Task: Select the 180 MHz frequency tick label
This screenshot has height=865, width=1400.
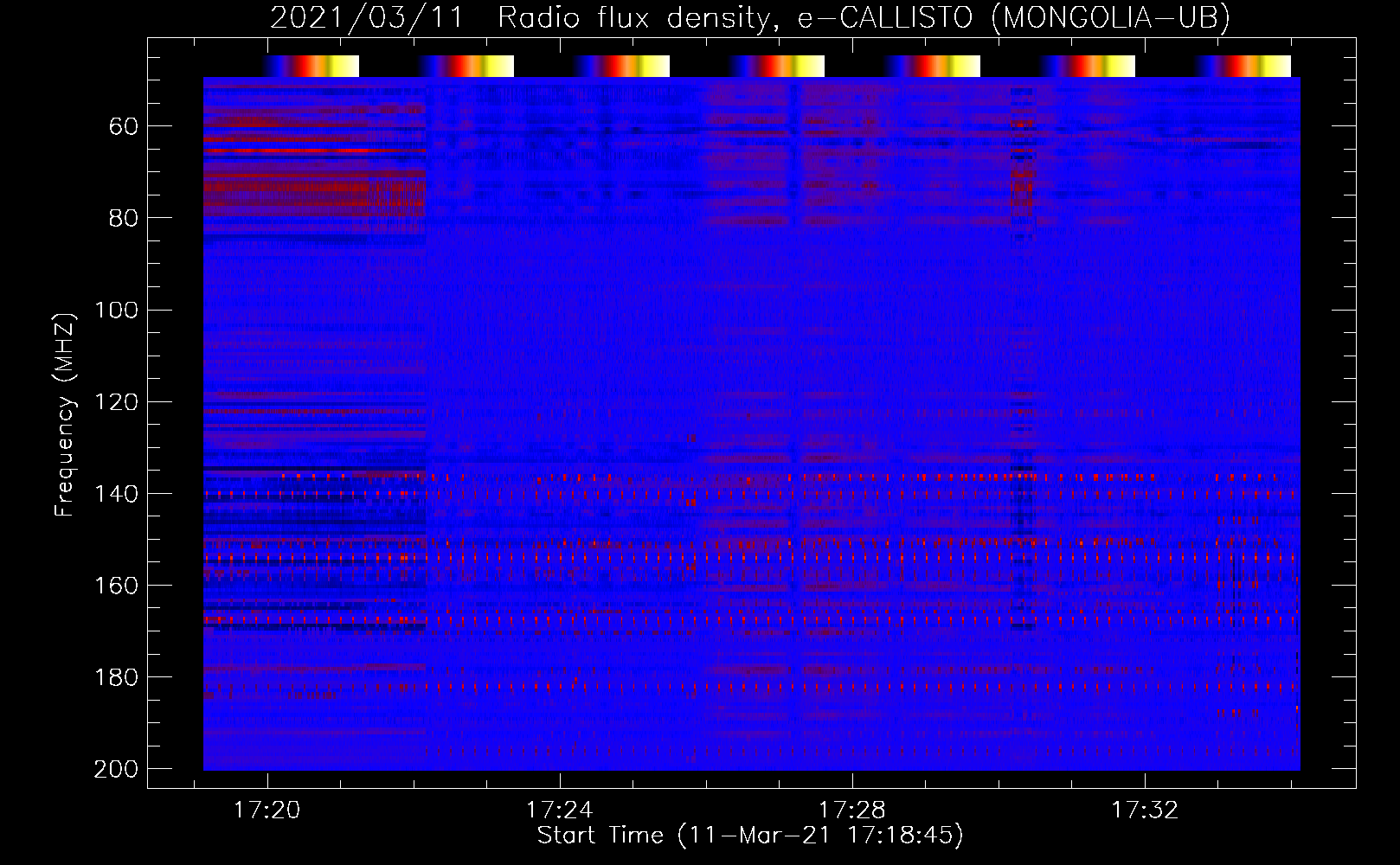Action: pyautogui.click(x=116, y=677)
